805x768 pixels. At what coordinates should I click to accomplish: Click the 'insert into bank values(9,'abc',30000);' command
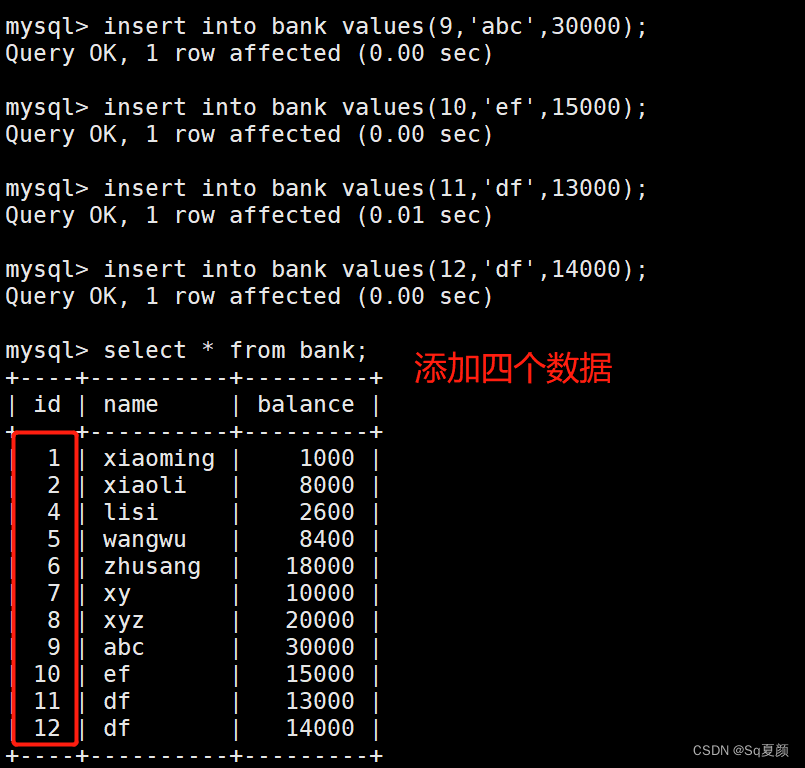click(x=375, y=27)
